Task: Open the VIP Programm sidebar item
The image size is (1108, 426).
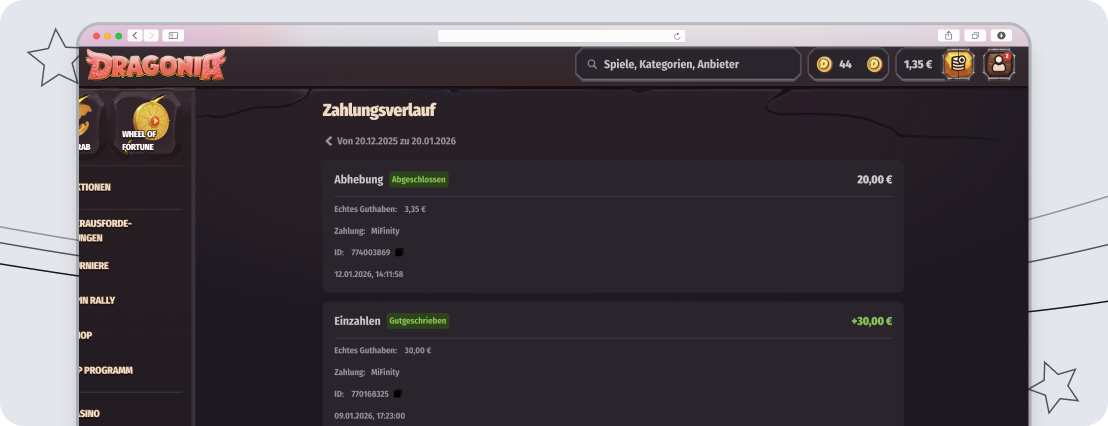Action: pyautogui.click(x=106, y=370)
